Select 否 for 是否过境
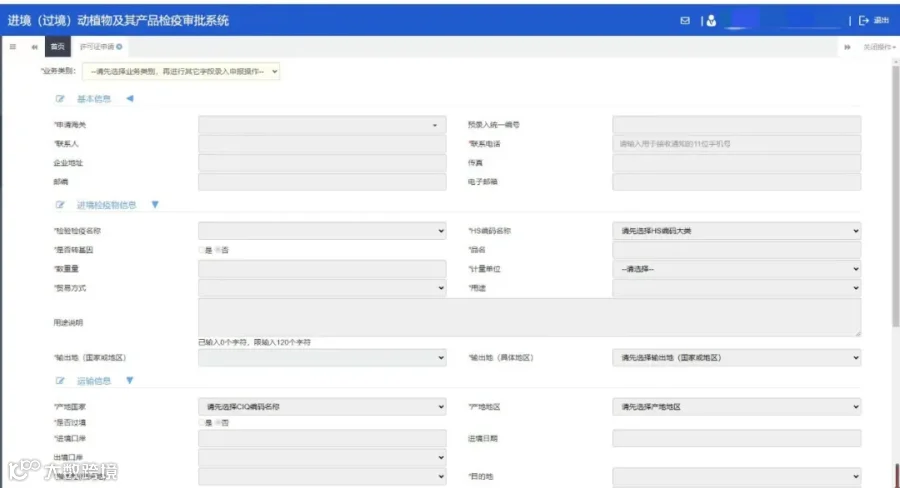 pos(219,423)
